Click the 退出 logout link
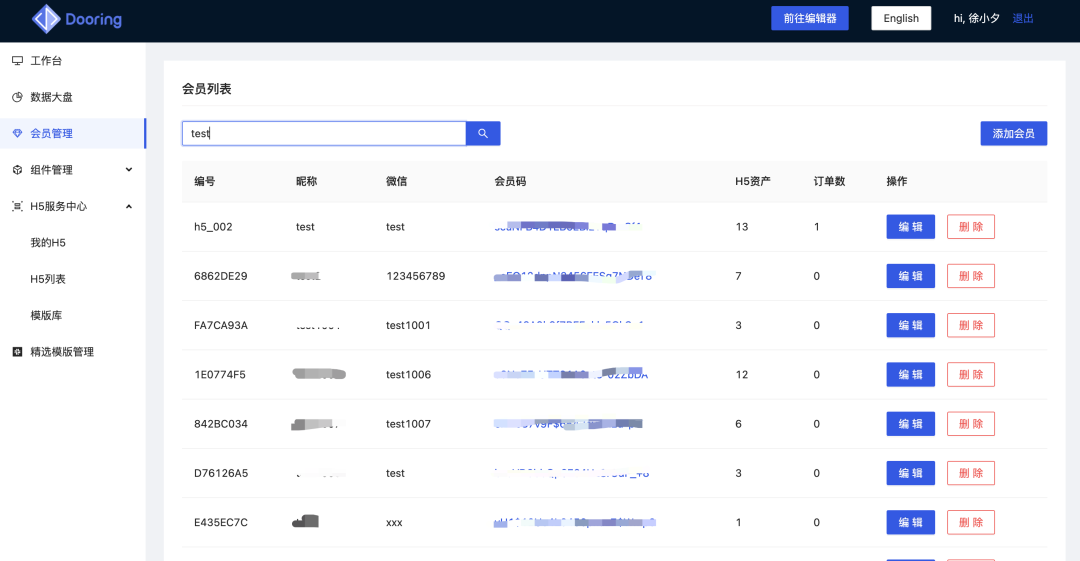Viewport: 1080px width, 561px height. pos(1023,19)
